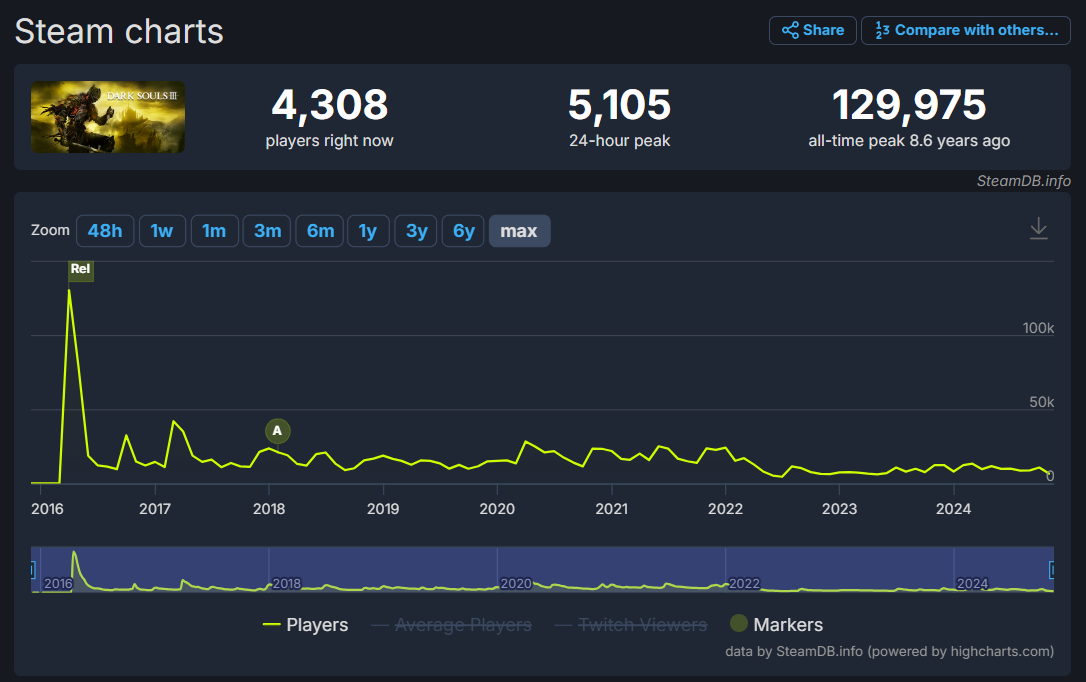Open Compare with others dialog

click(965, 30)
